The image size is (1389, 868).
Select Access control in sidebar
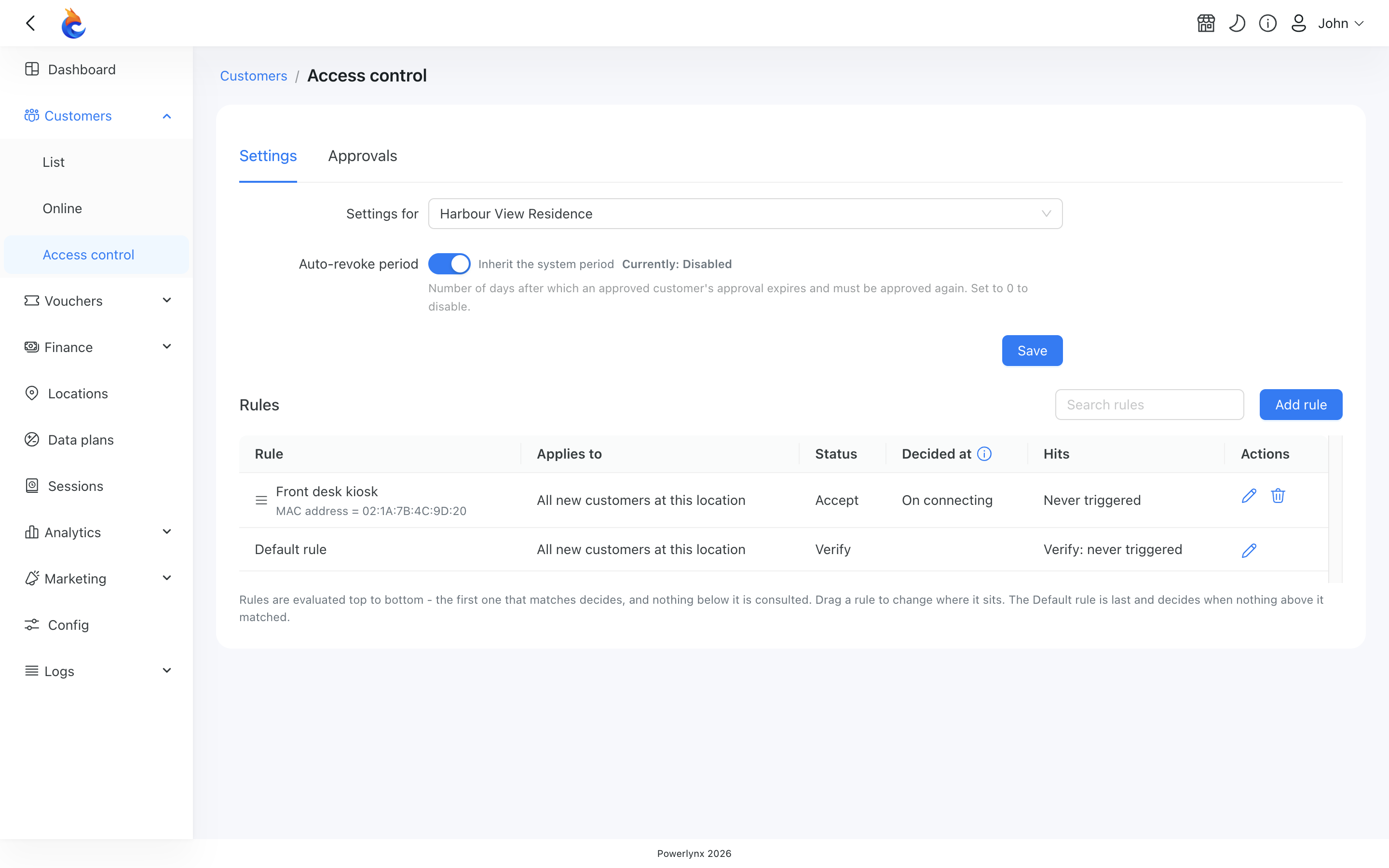tap(96, 255)
